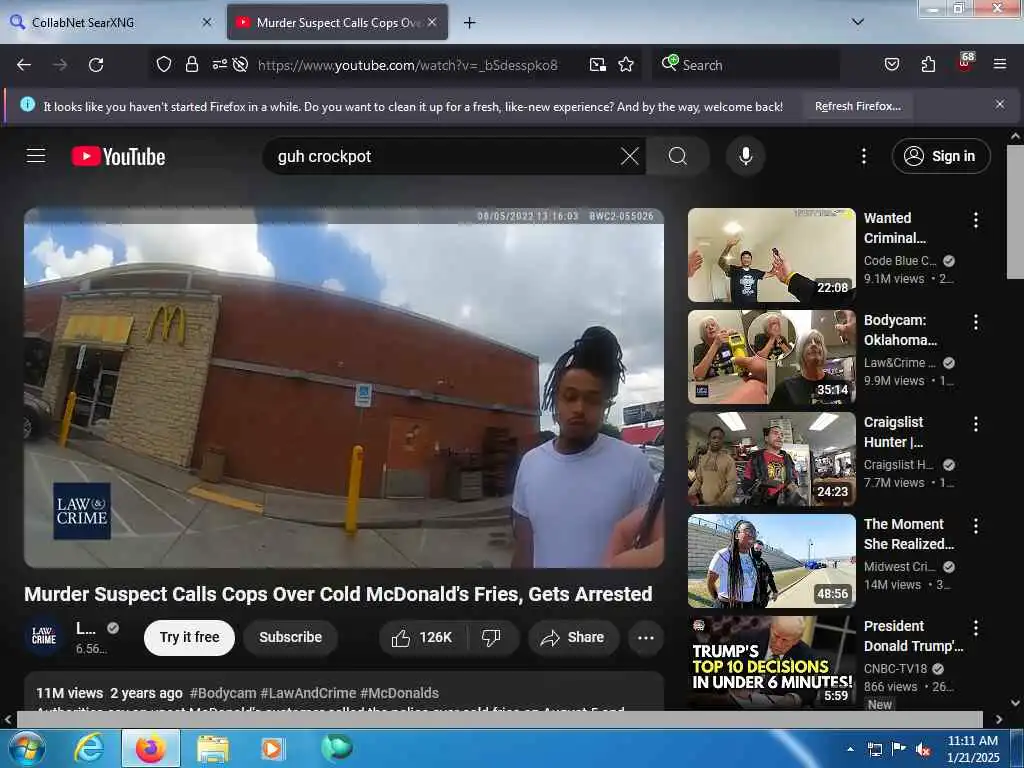Open the Bodycam Oklahoma video thumbnail
Screen dimensions: 1024x768
(x=771, y=357)
